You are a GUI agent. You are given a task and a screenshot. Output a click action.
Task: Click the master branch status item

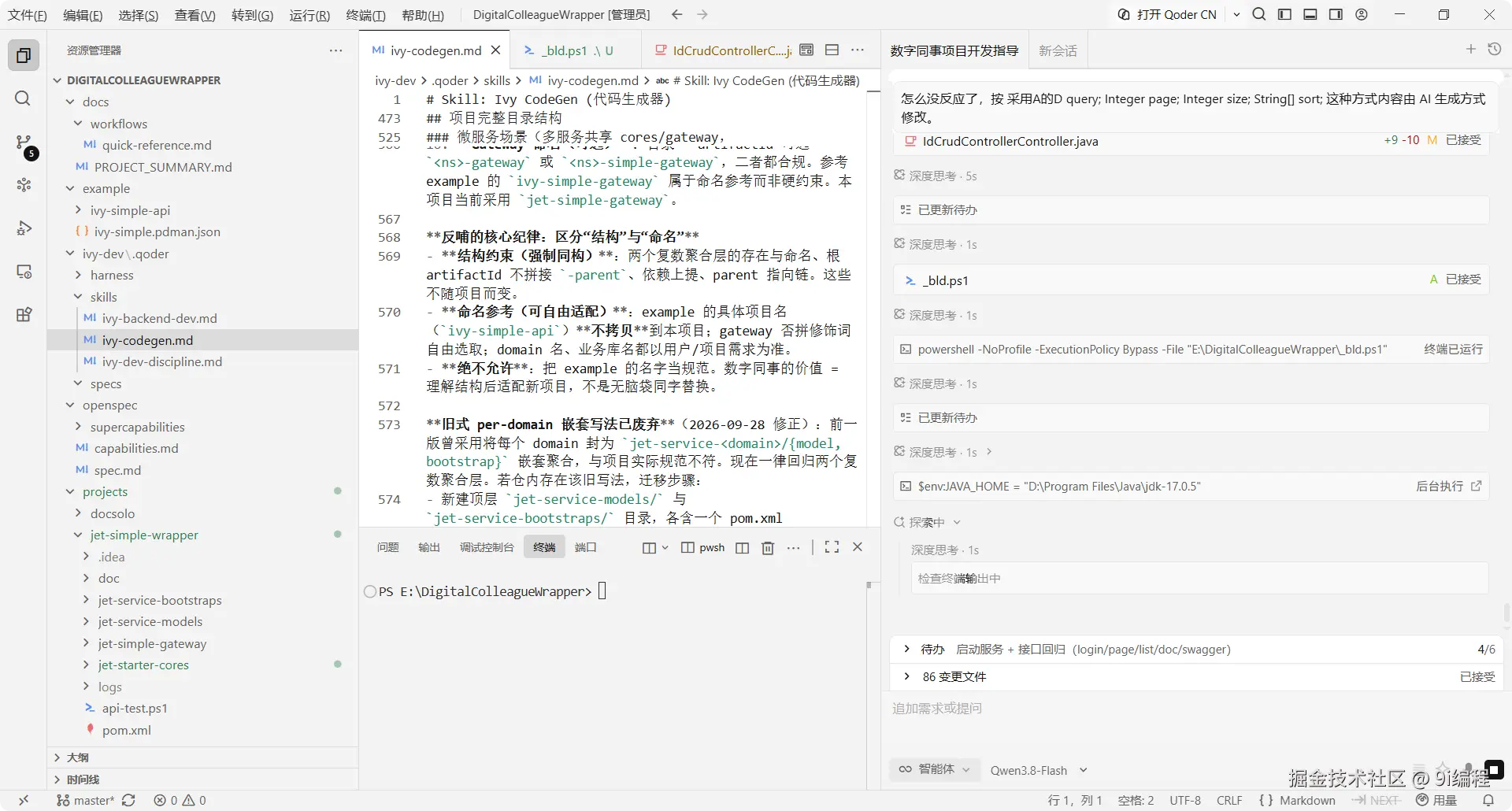(x=85, y=800)
